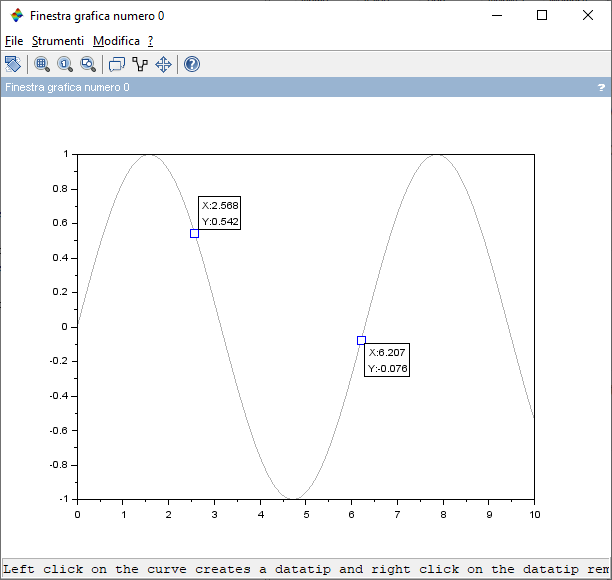Open the figure properties editor icon

[116, 64]
